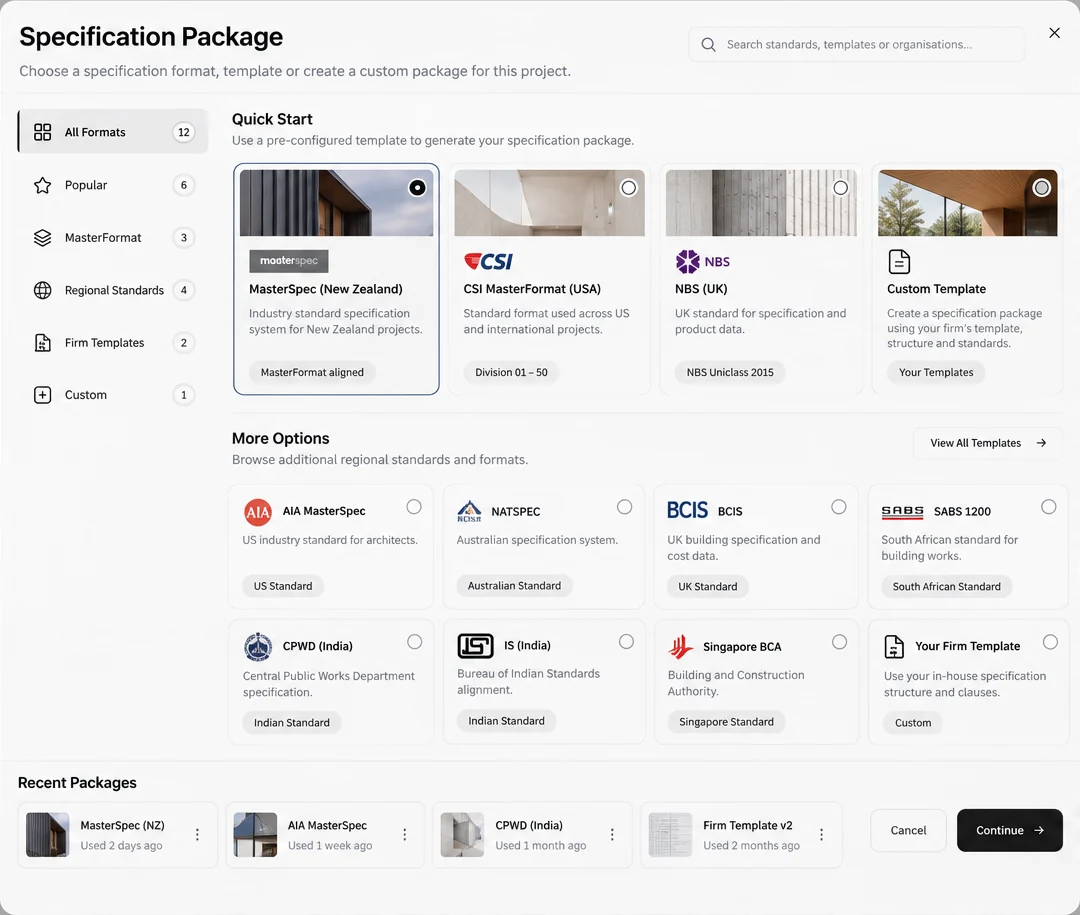This screenshot has height=915, width=1080.
Task: Click the Firm Templates document icon
Action: (43, 342)
